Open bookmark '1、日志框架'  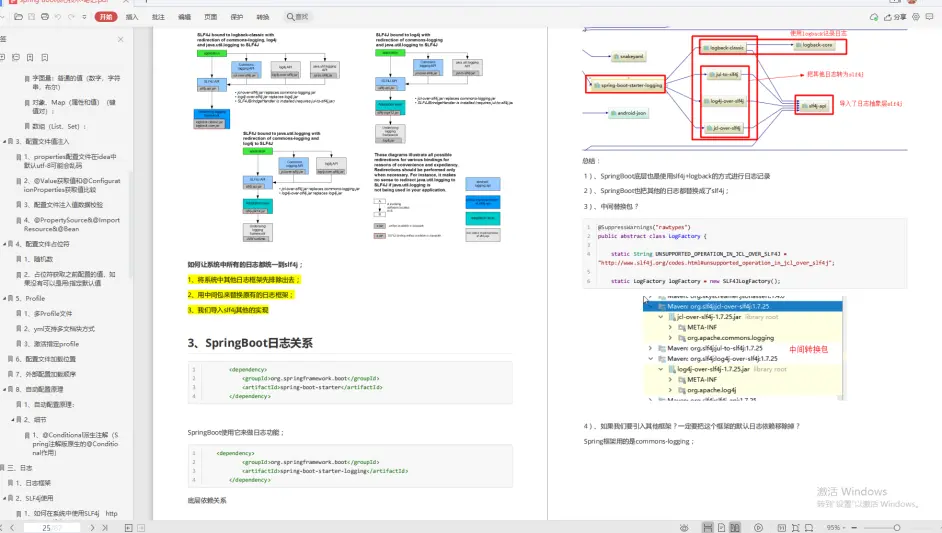click(34, 483)
